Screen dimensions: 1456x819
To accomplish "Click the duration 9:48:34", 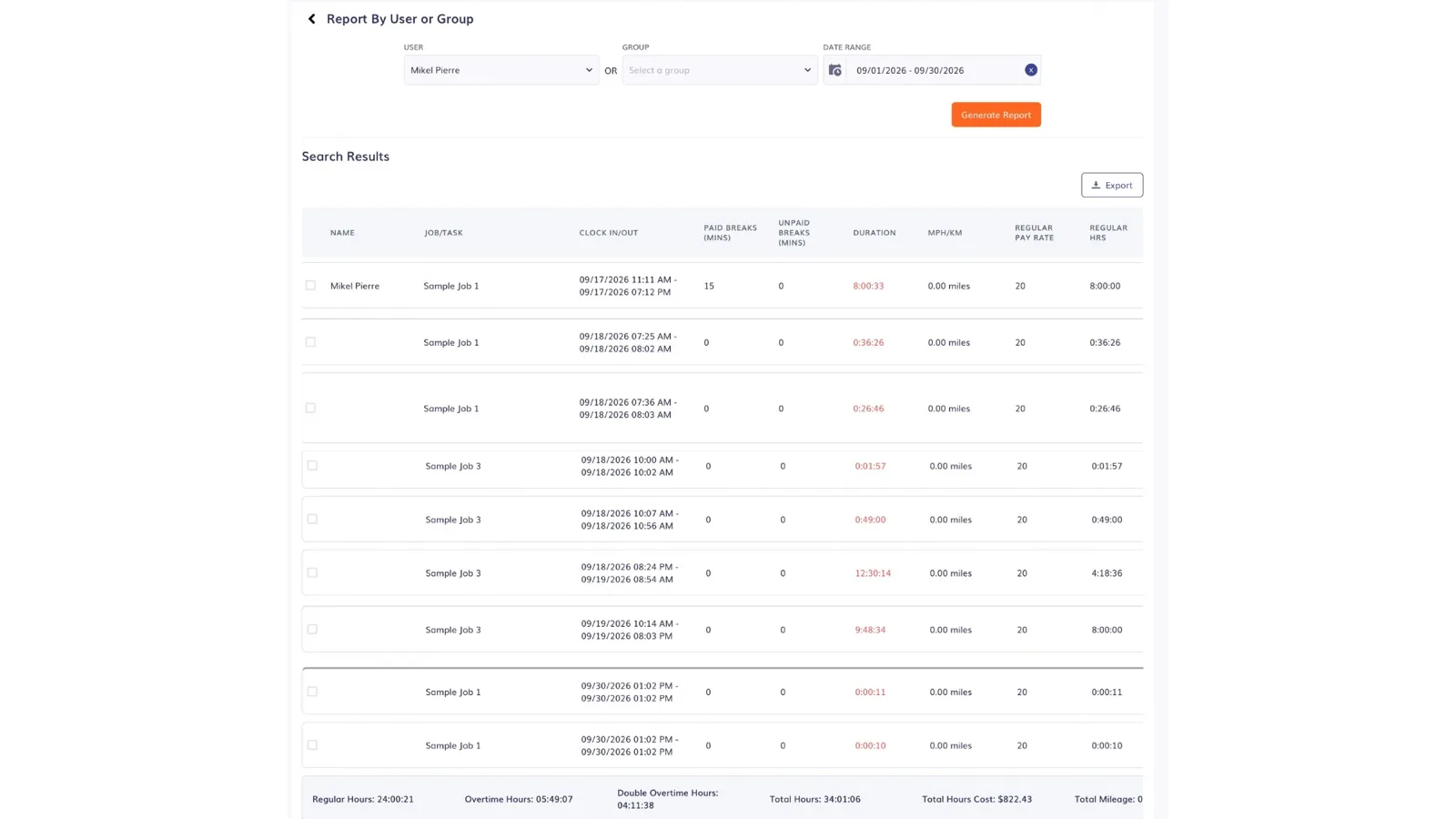I will [x=870, y=630].
